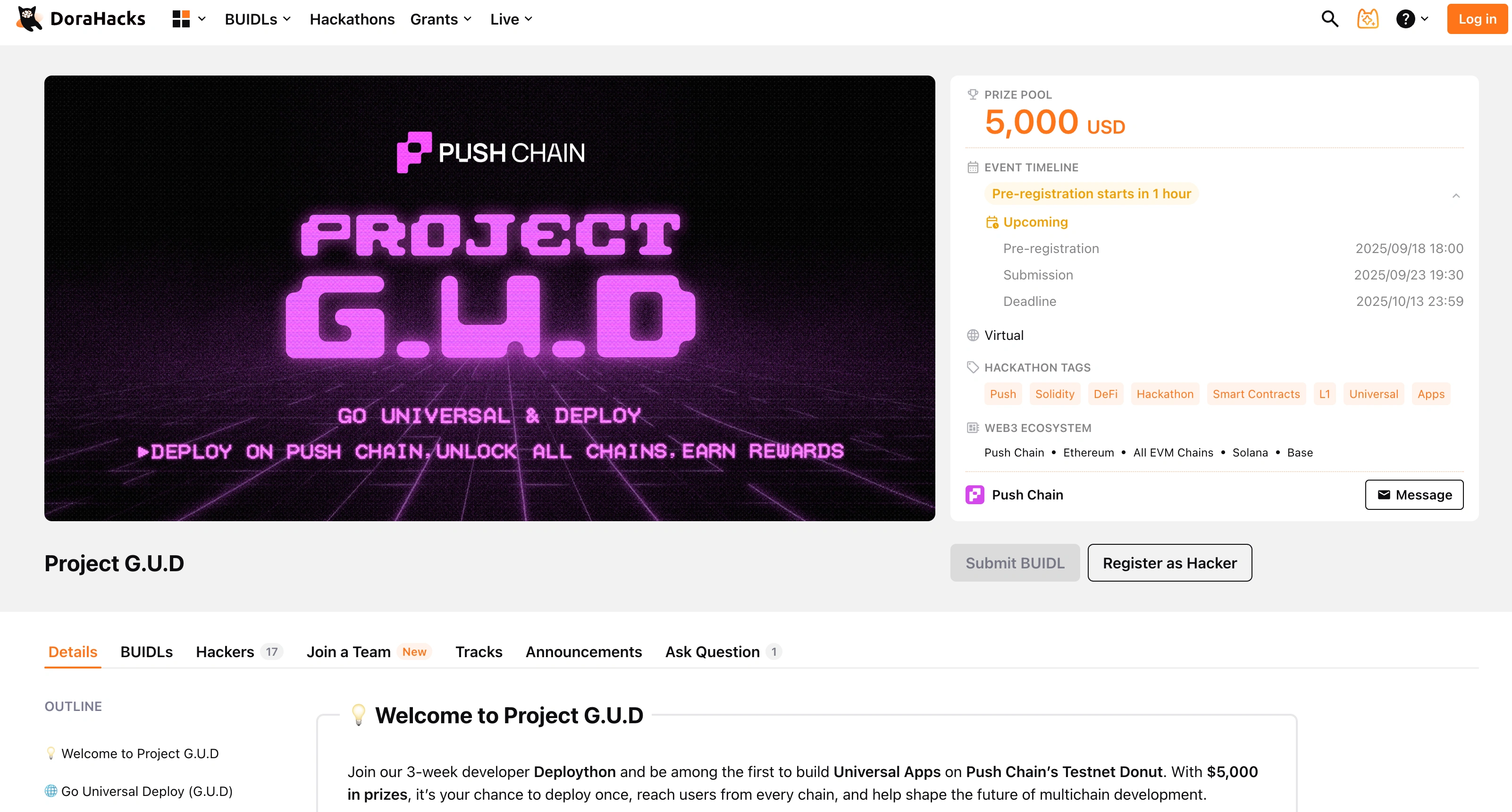
Task: Click the cat mascot rewards icon
Action: 1368,18
